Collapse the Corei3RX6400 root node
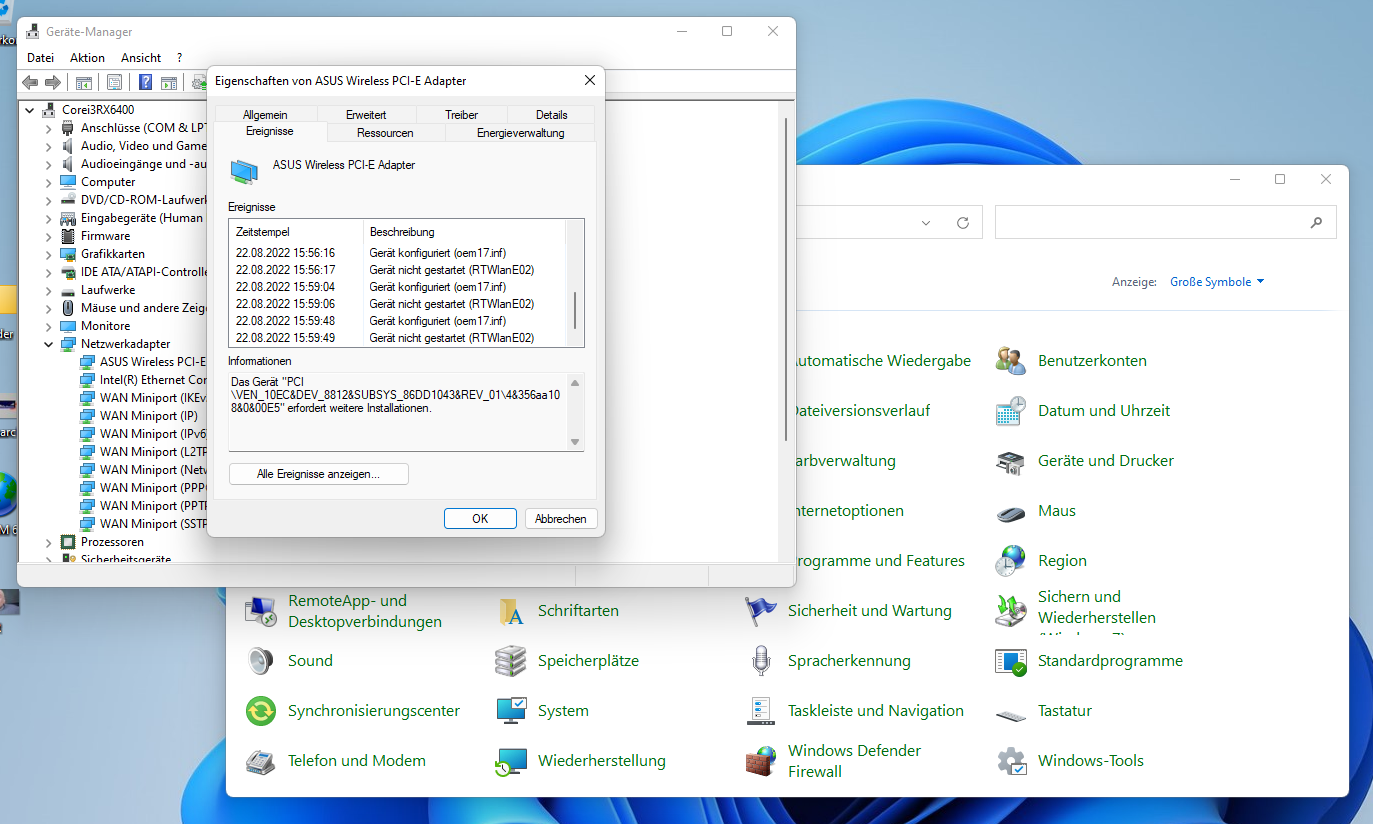 click(x=30, y=110)
